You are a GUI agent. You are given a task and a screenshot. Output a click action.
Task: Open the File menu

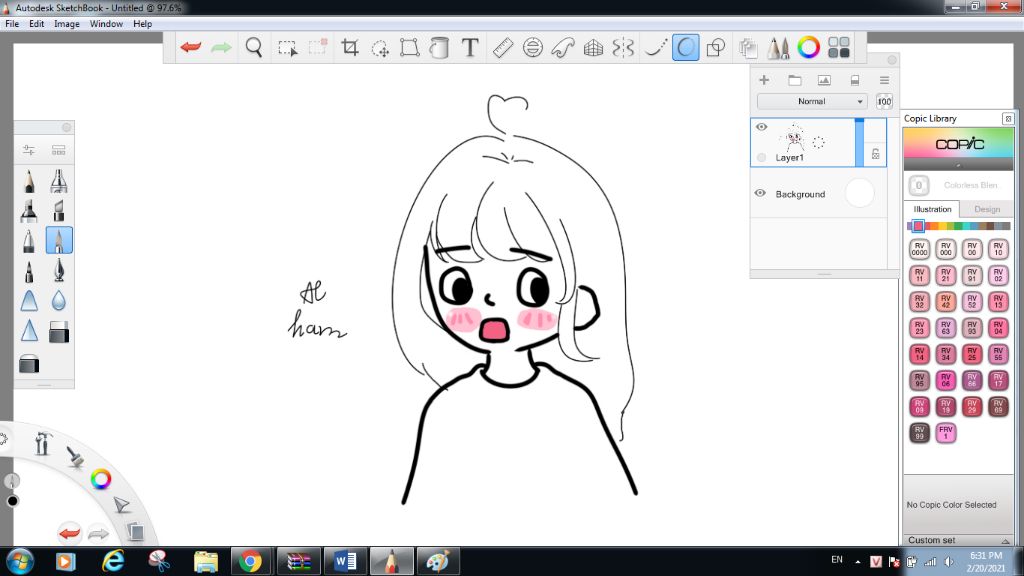(12, 24)
